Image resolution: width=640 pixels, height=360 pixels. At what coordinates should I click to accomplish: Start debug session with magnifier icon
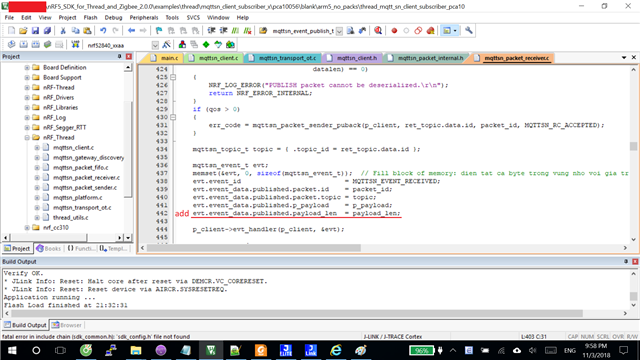pyautogui.click(x=378, y=31)
